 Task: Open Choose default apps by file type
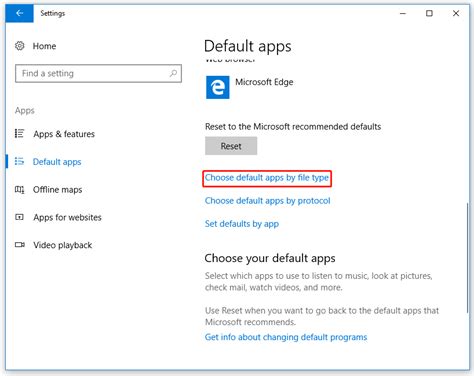coord(267,178)
